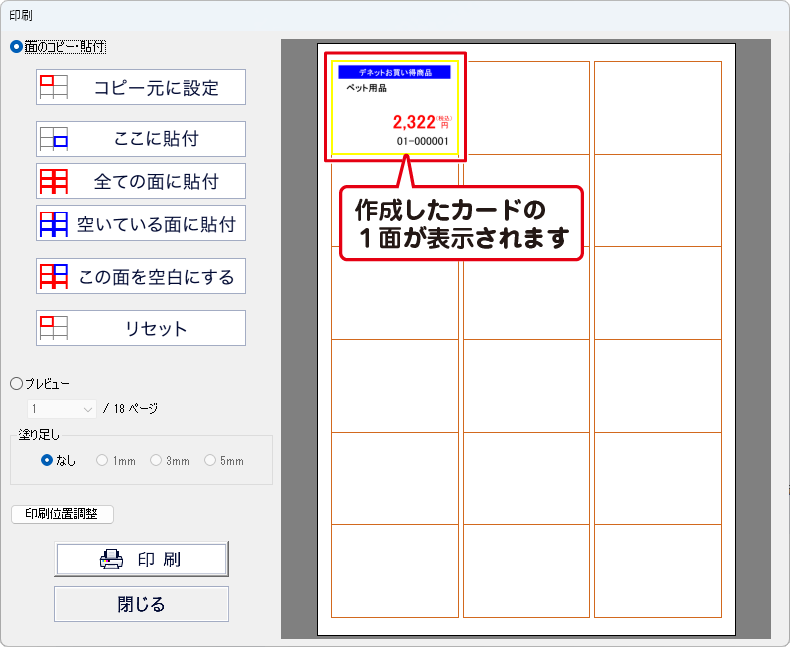Click the empty top-middle label cell

(x=526, y=108)
